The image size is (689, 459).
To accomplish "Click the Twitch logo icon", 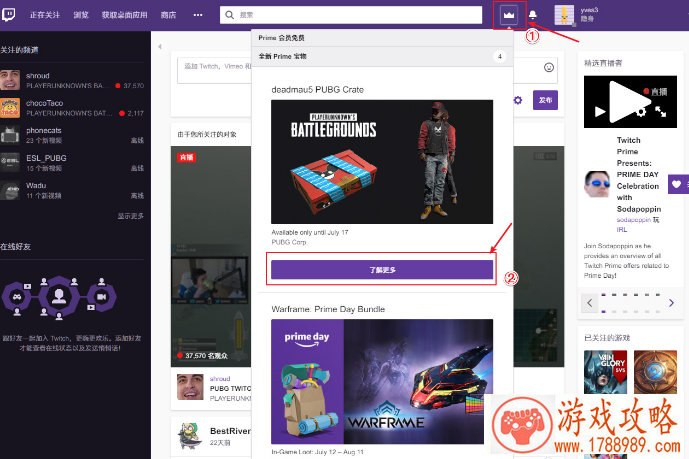I will 11,15.
